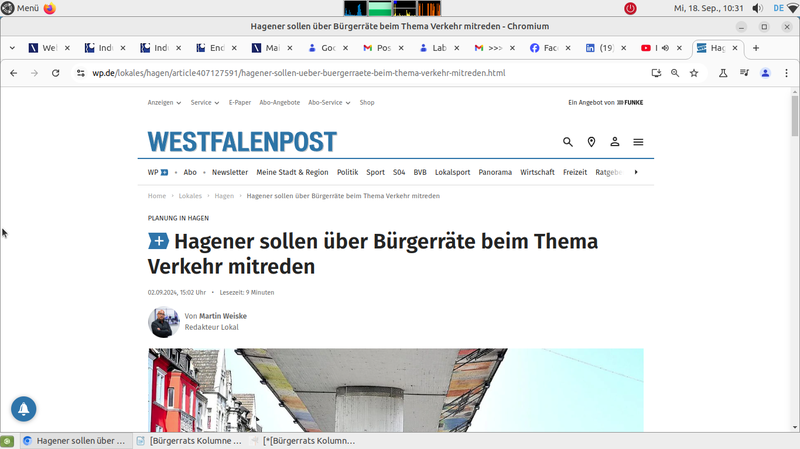Open the user account login icon
This screenshot has height=449, width=800.
(x=615, y=142)
